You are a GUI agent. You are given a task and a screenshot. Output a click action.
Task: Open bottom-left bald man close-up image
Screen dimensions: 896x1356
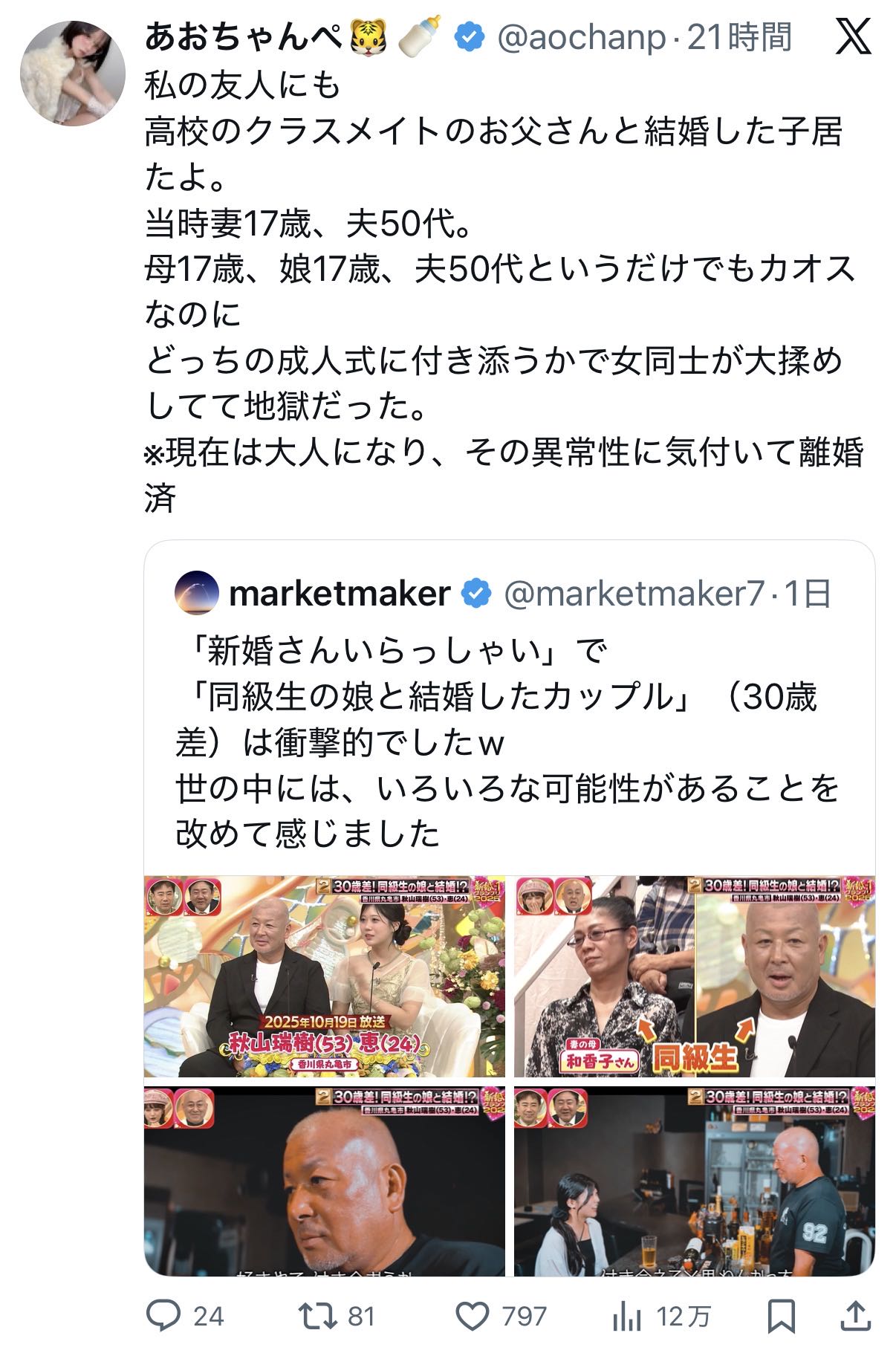325,1181
